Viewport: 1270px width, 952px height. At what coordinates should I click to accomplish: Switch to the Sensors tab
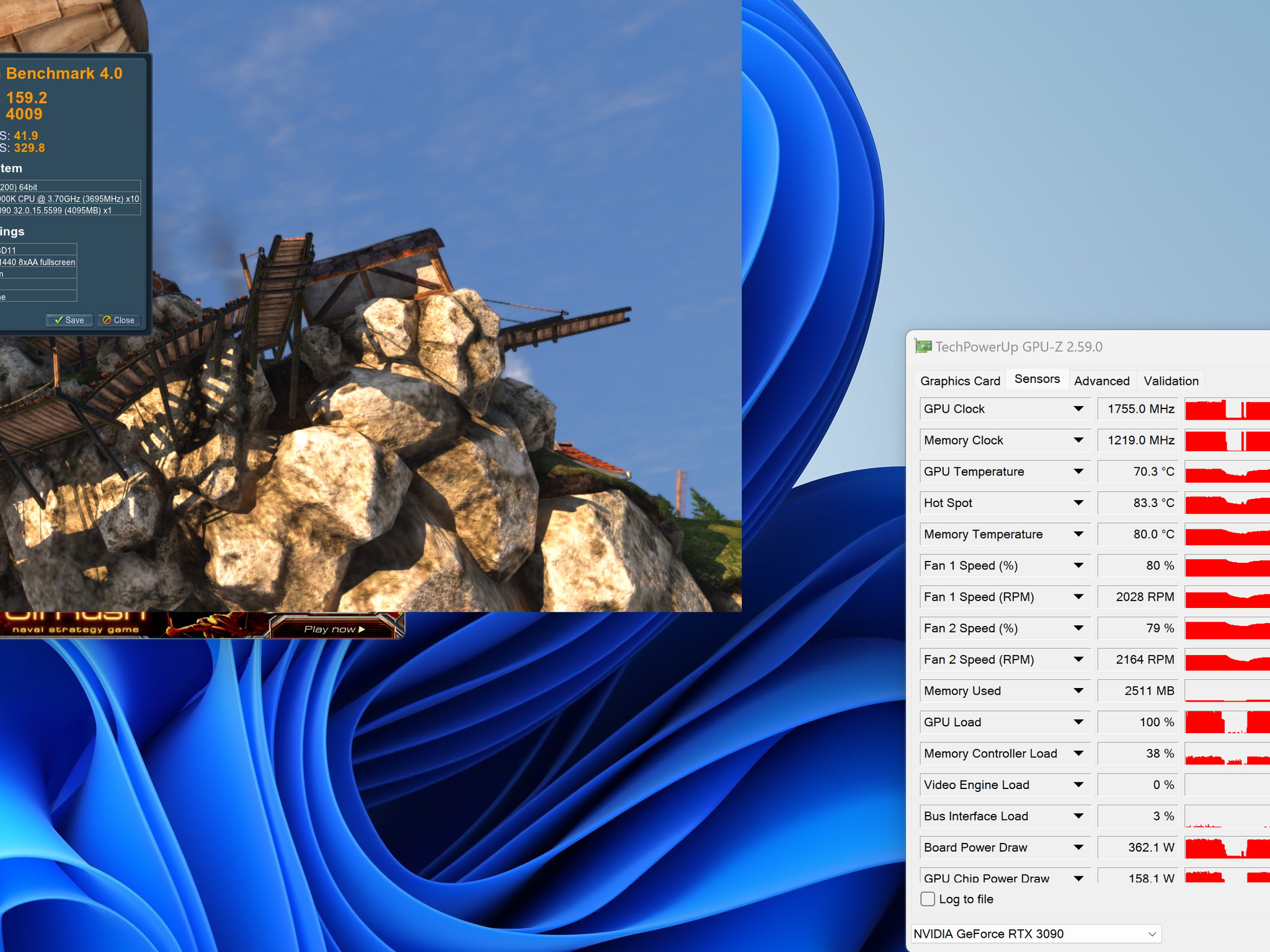coord(1037,379)
